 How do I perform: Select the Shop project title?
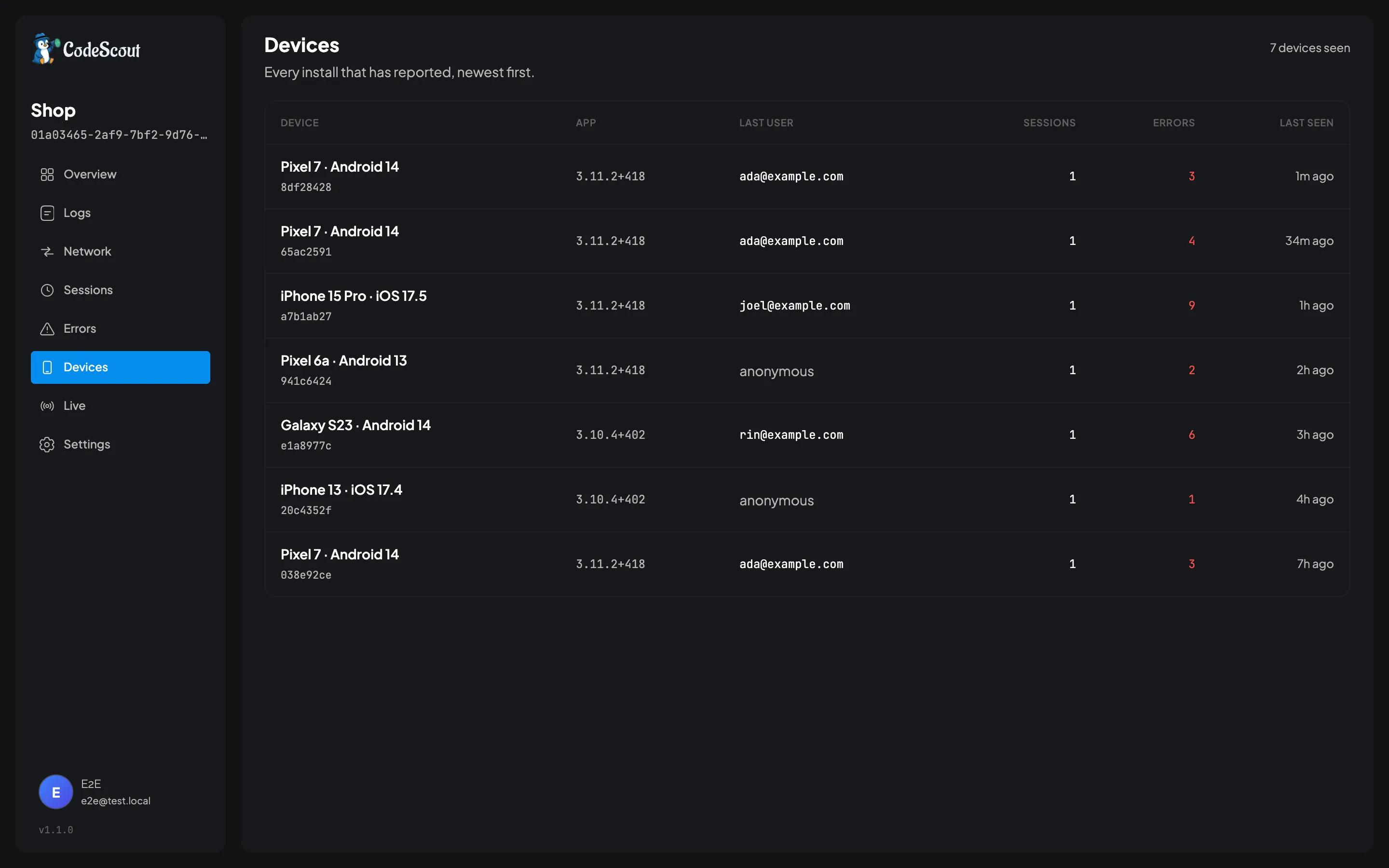(x=54, y=110)
